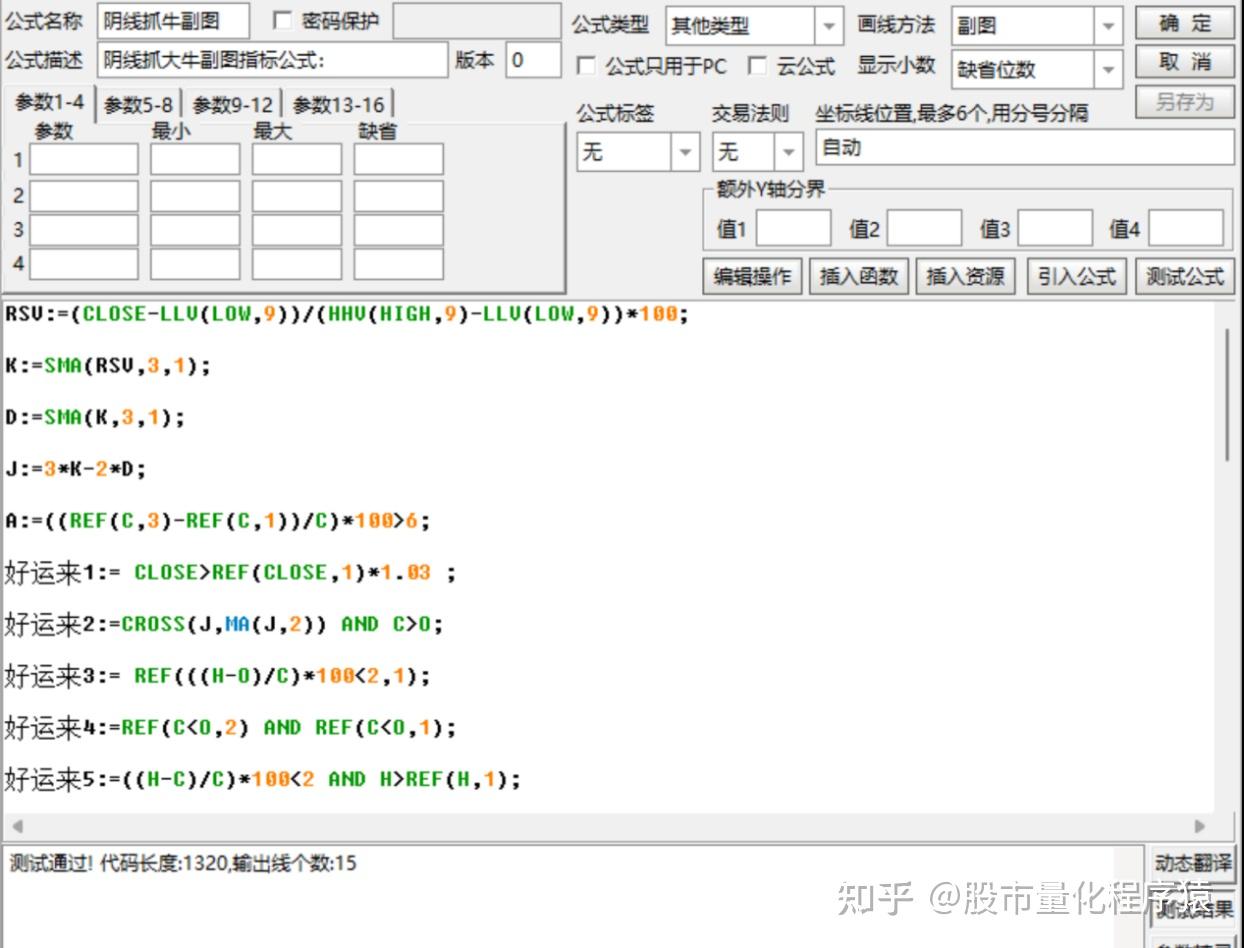Click the J:=3*K-2*D line
Viewport: 1245px width, 948px height.
[75, 469]
